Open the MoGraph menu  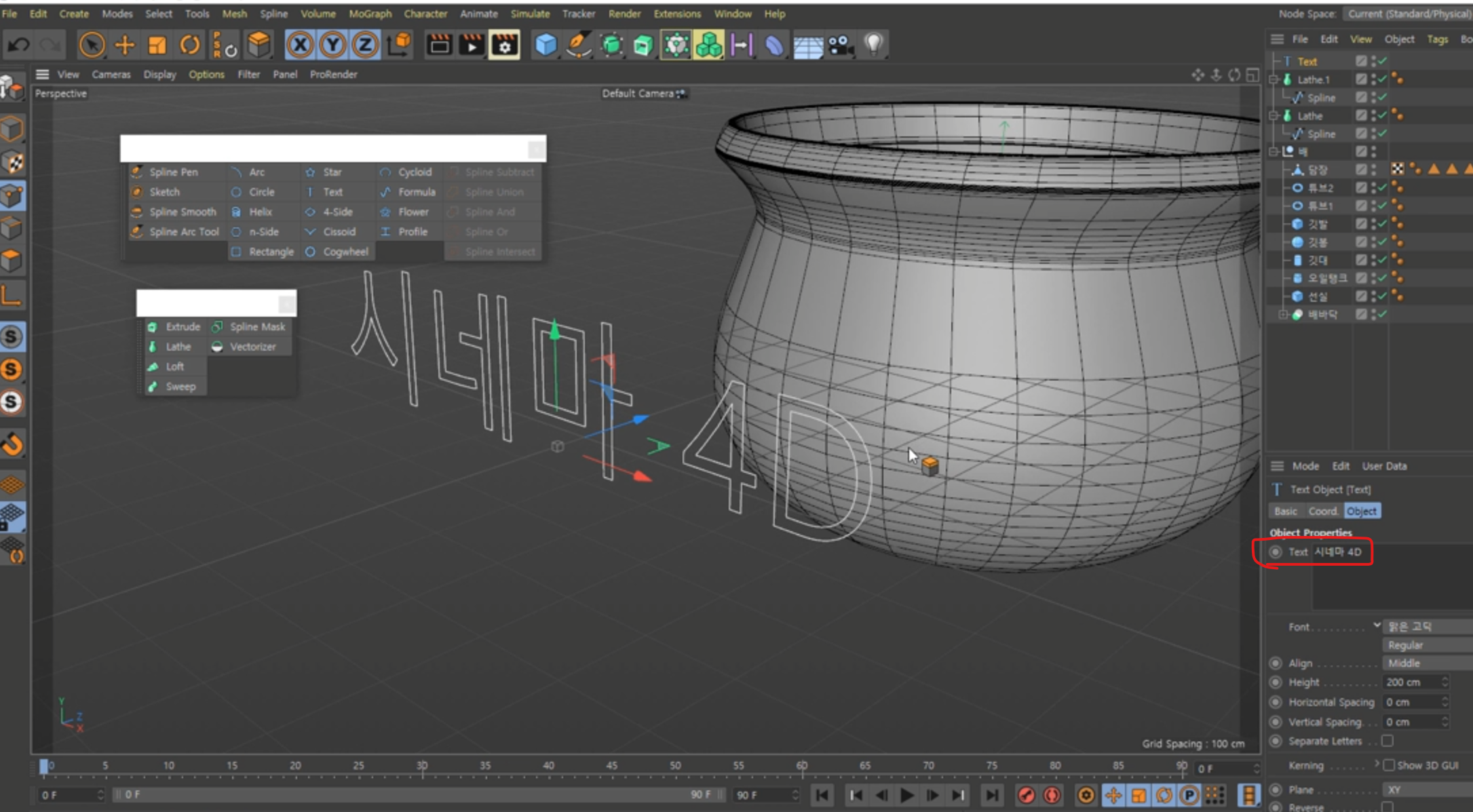[370, 14]
